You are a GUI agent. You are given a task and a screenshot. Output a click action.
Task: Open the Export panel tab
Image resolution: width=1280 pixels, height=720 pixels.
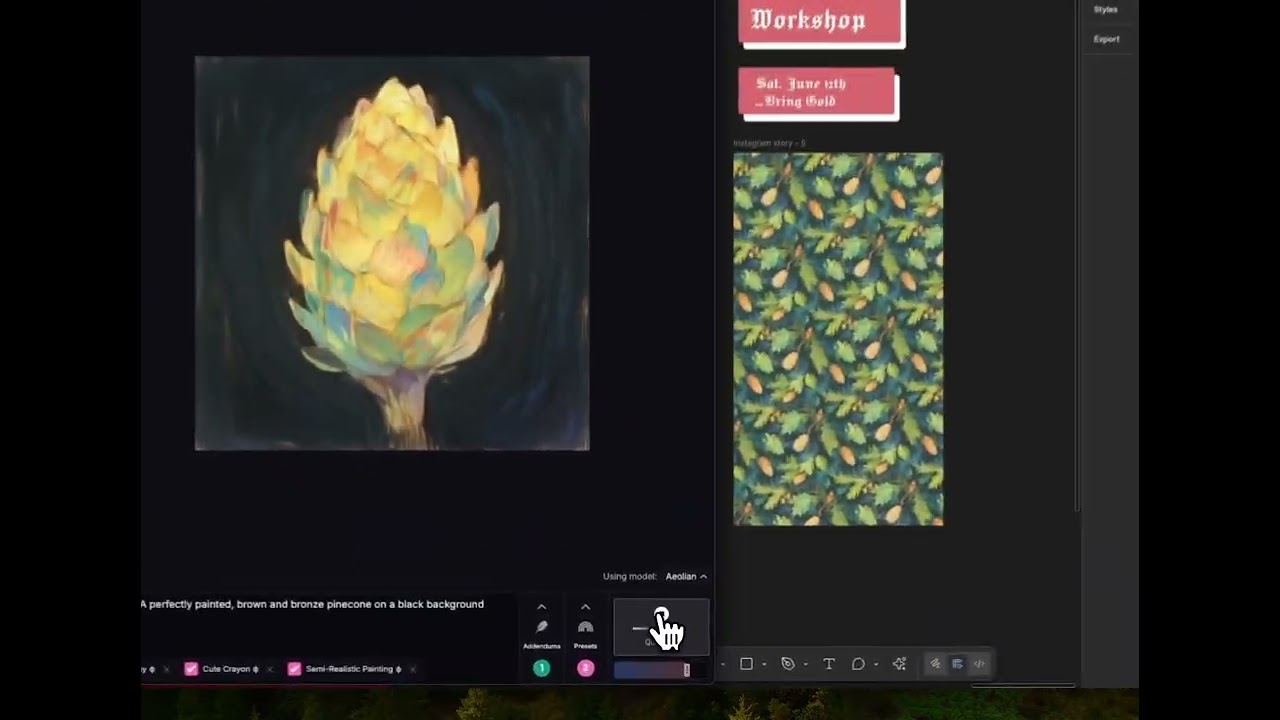pos(1107,39)
